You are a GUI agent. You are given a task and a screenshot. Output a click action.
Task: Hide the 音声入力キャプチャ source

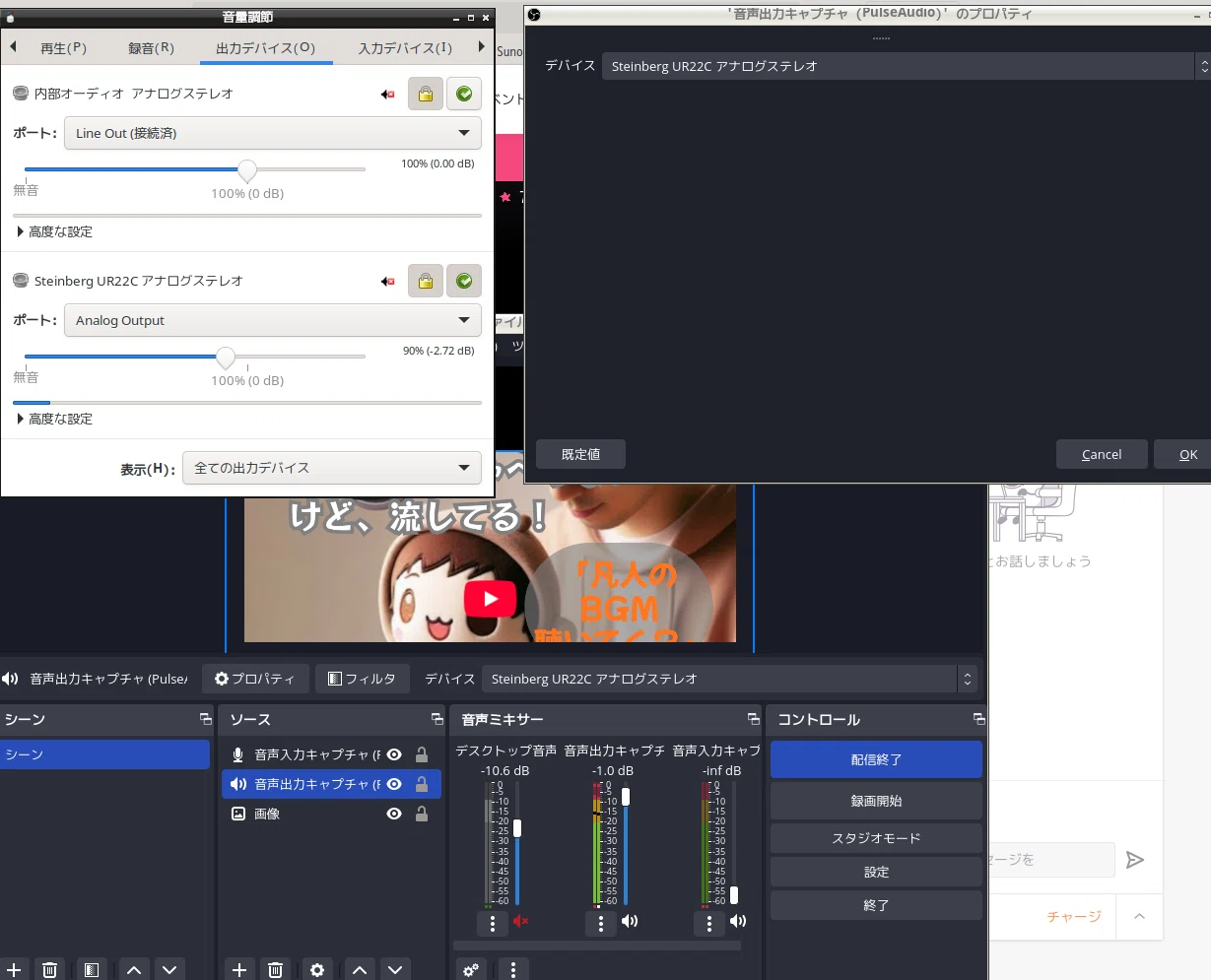[394, 754]
